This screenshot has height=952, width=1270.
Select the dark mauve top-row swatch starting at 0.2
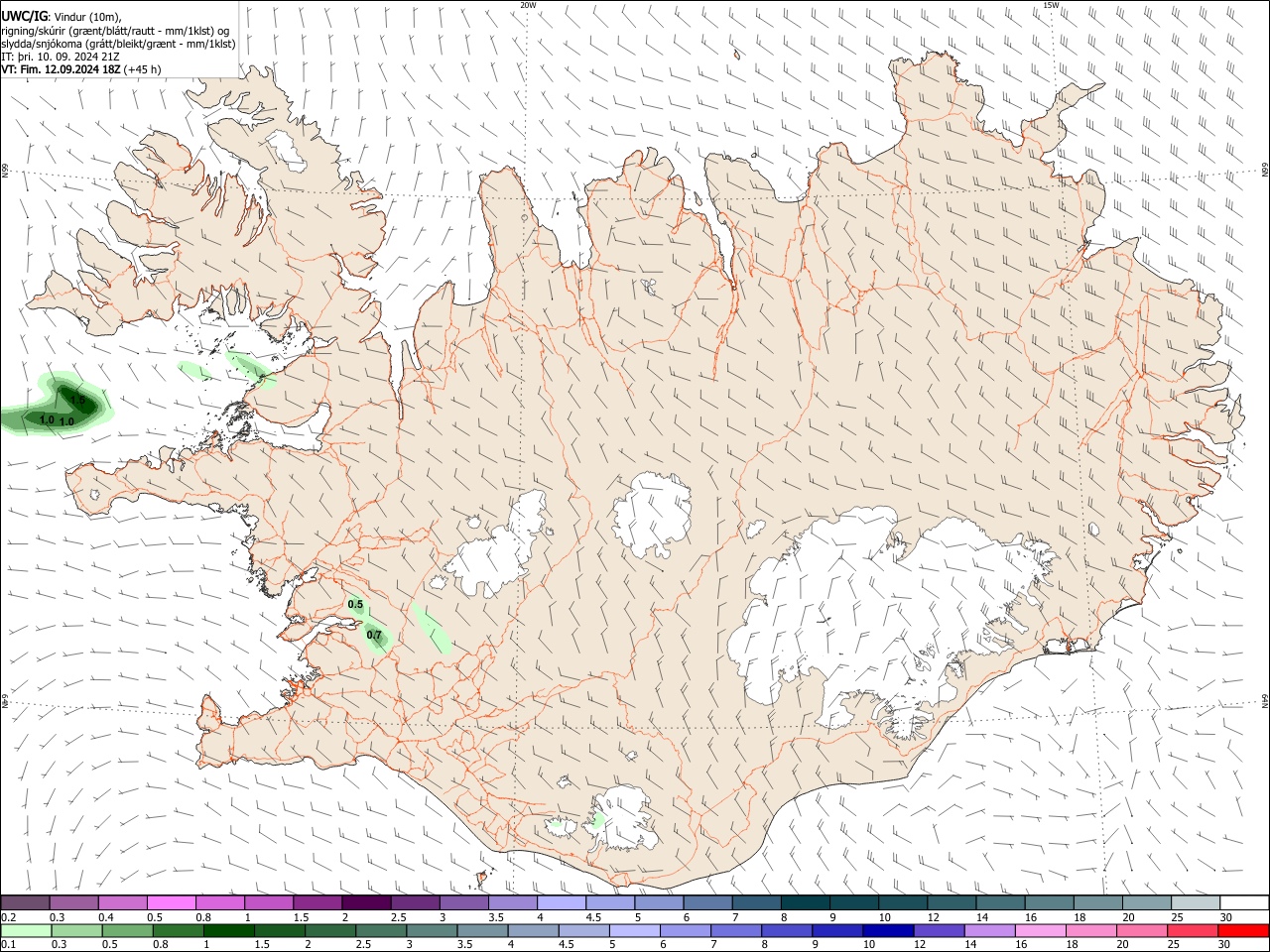(25, 902)
